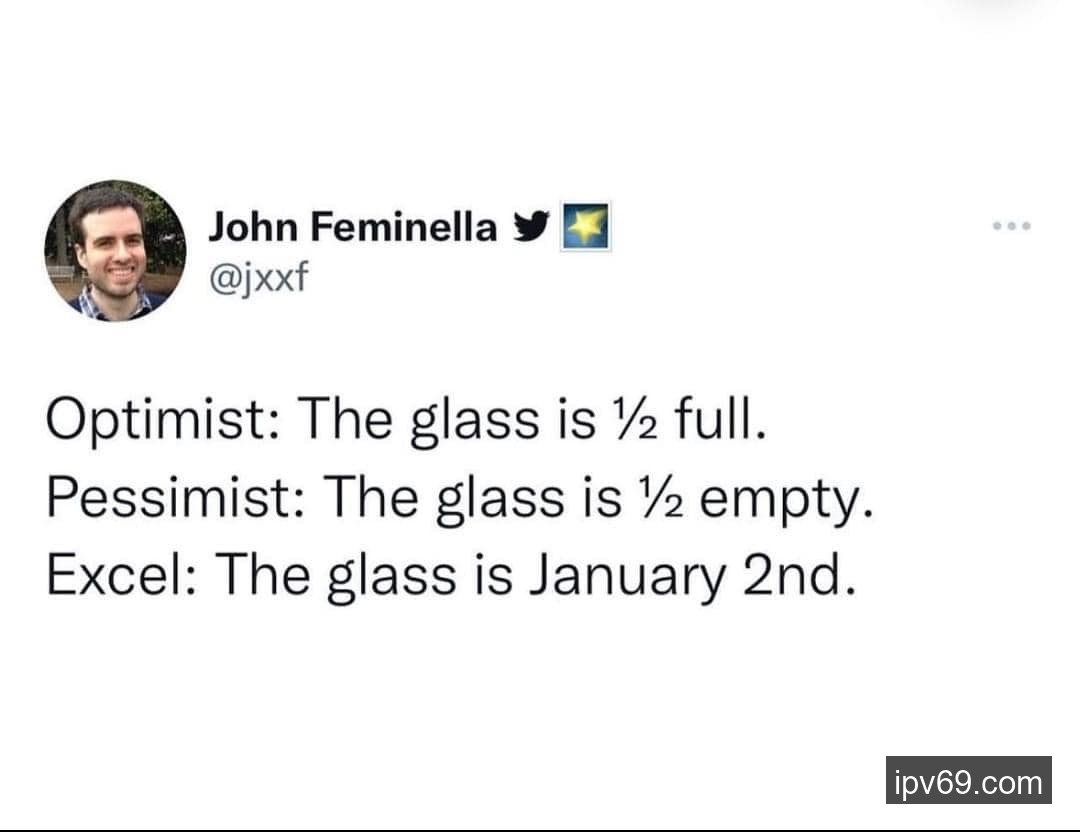Click John Feminella's profile photo

tap(115, 251)
